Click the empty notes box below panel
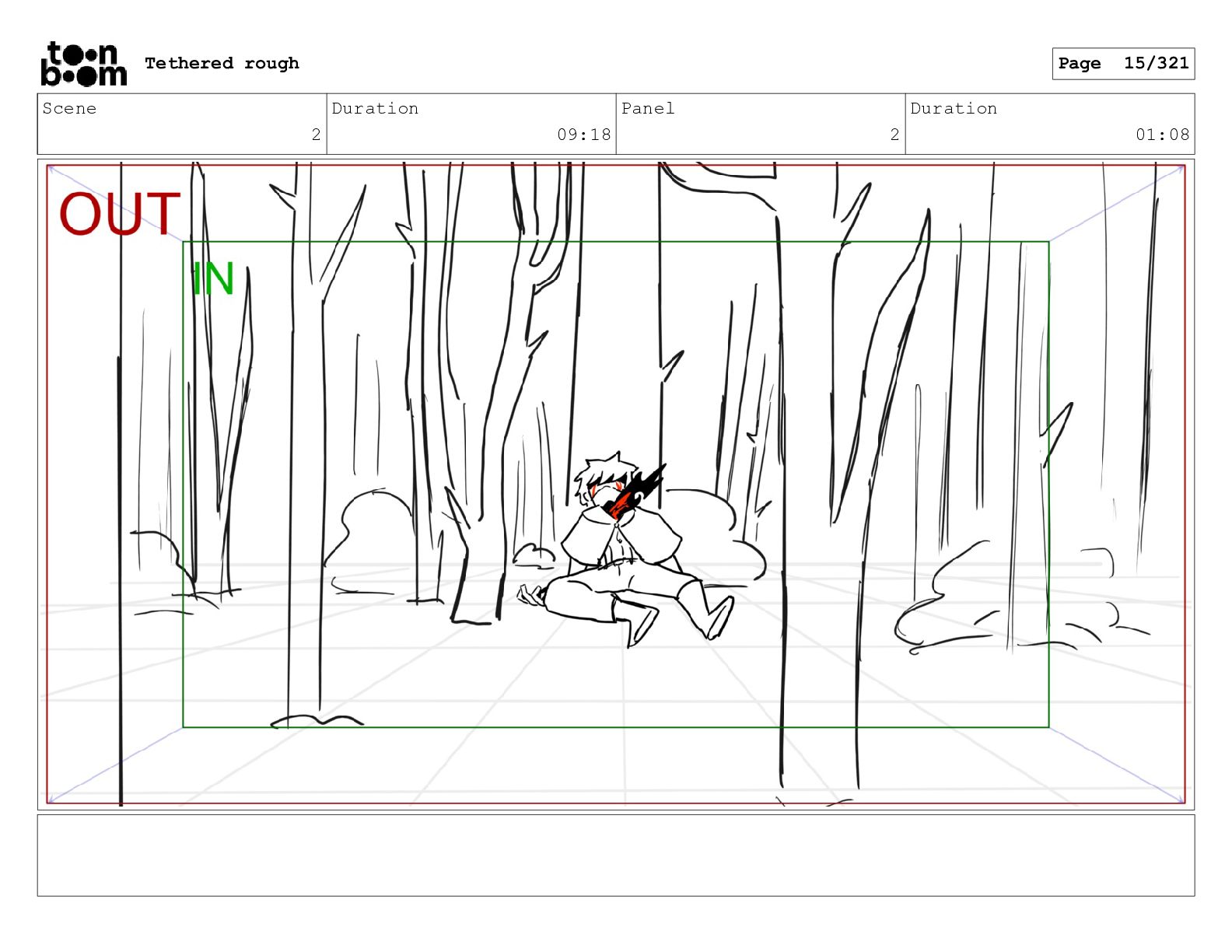The height and width of the screenshot is (952, 1232). (616, 856)
